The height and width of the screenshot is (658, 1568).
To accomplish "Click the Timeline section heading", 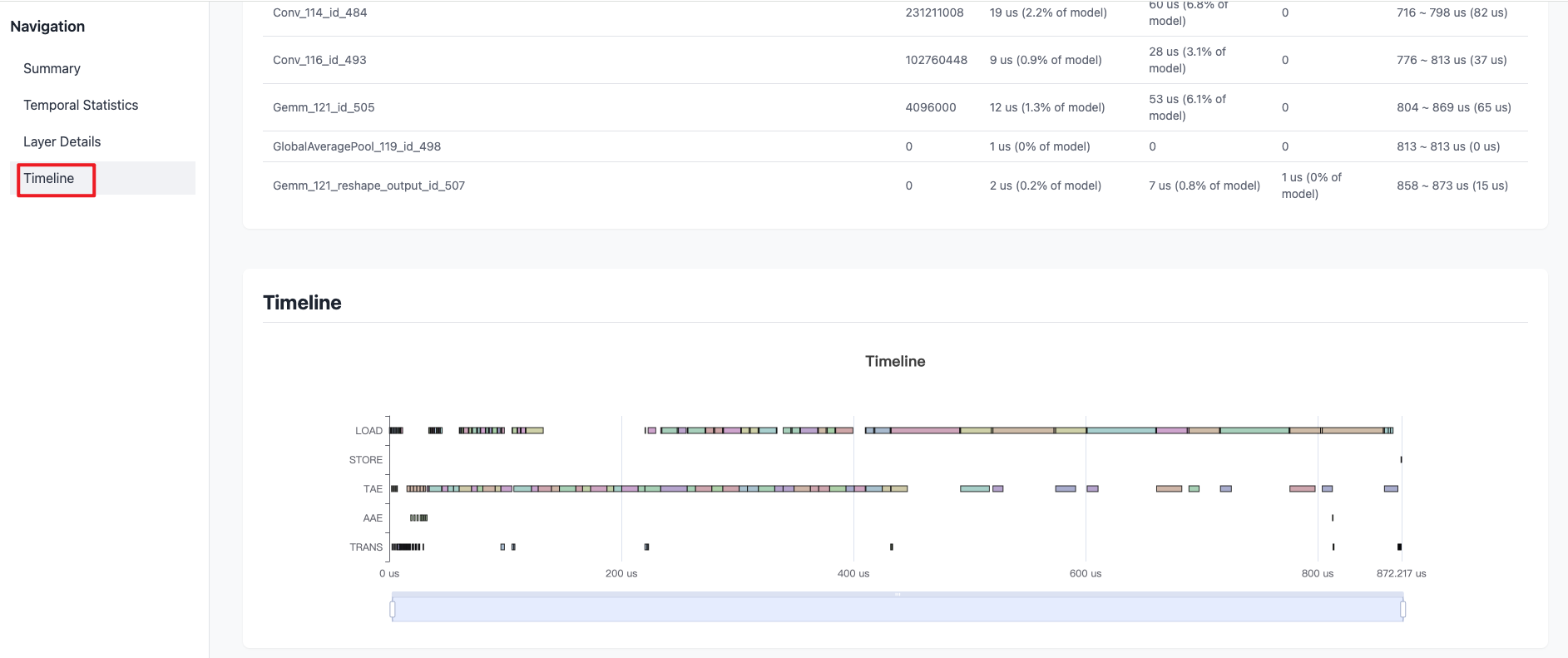I will click(302, 303).
